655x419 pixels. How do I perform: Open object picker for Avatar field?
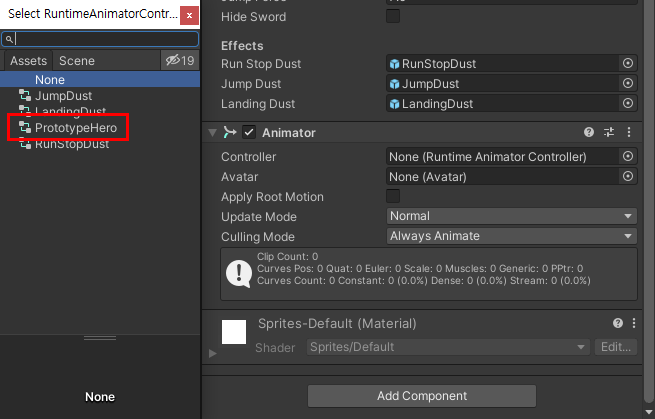(627, 176)
